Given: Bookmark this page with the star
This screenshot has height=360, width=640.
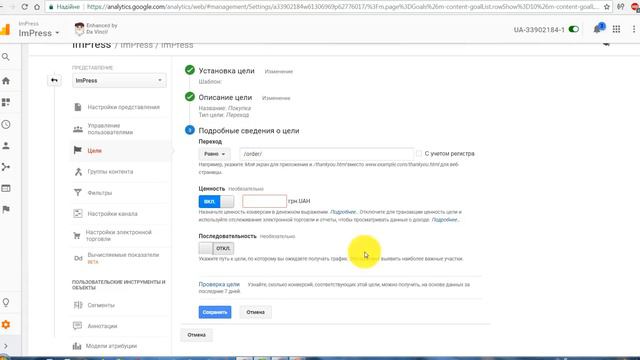Looking at the screenshot, I should pos(607,7).
